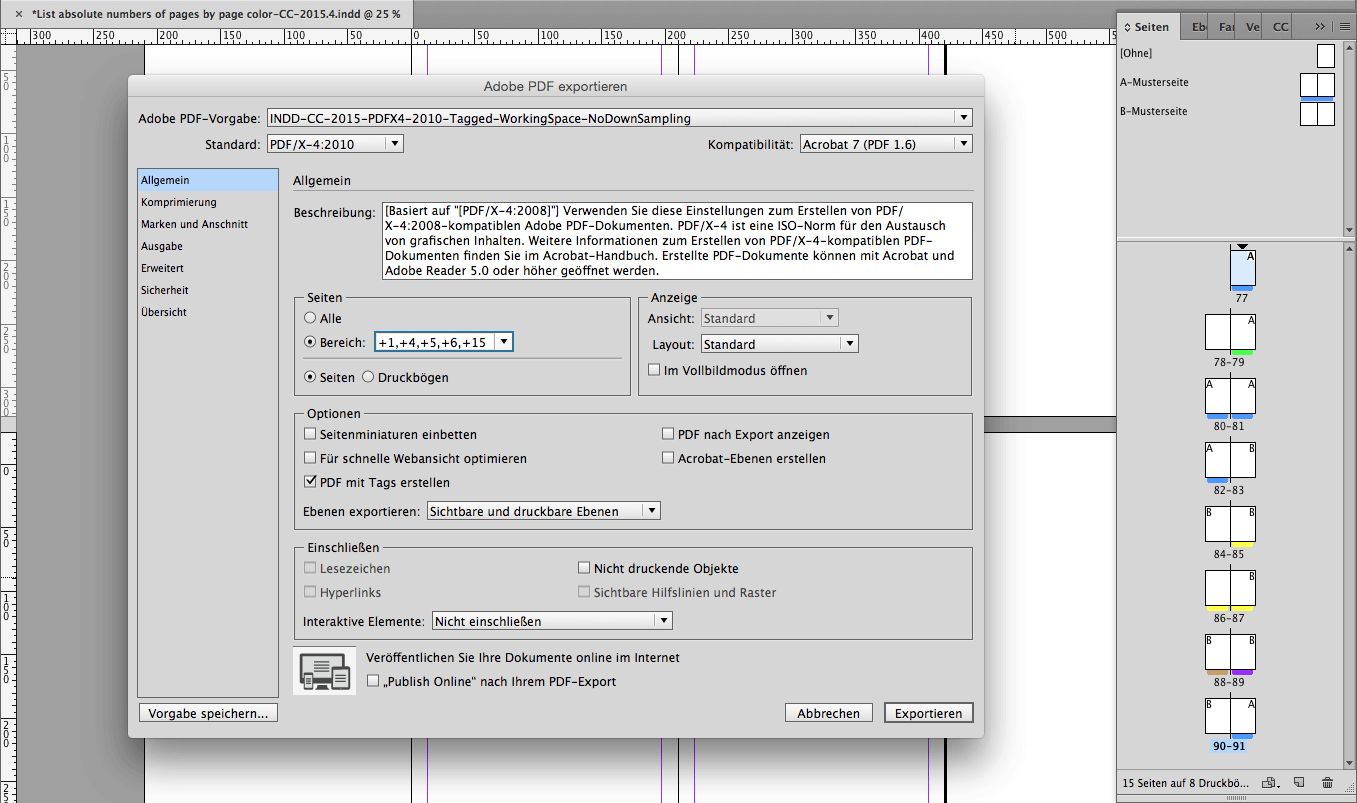Close the document tab with the x icon
Screen dimensions: 1357x803
pyautogui.click(x=19, y=14)
